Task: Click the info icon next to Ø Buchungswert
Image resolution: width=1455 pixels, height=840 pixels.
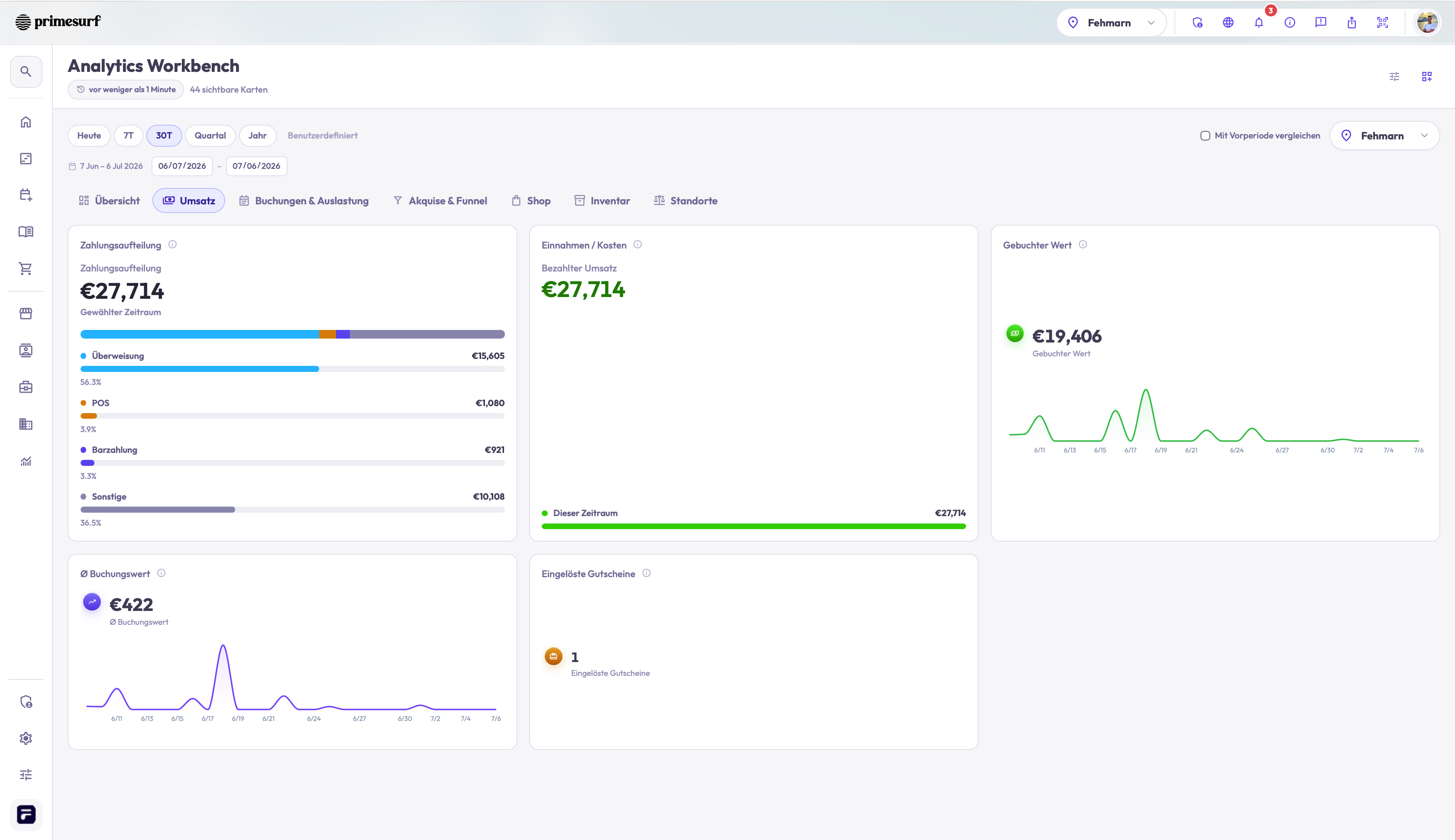Action: pos(162,573)
